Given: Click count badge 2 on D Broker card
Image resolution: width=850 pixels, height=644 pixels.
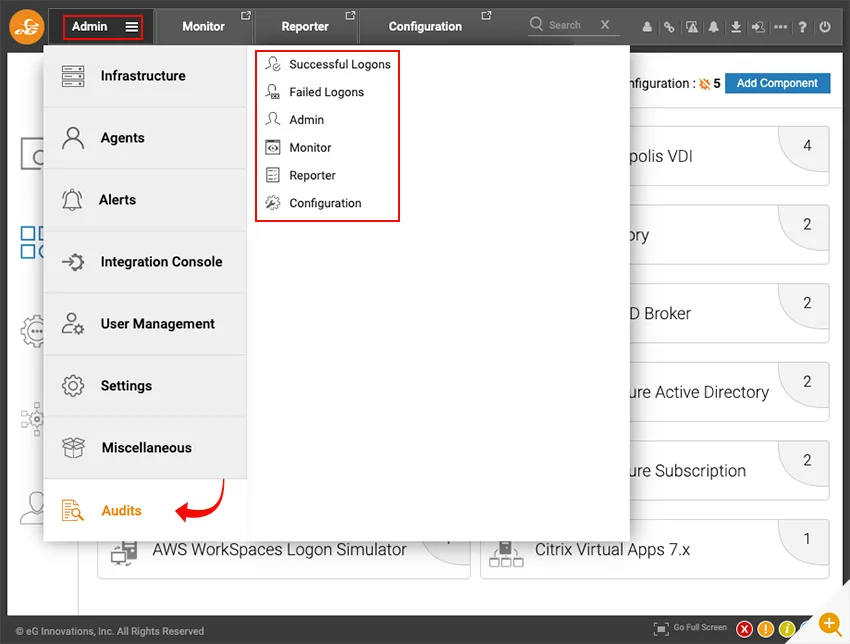Looking at the screenshot, I should point(807,302).
